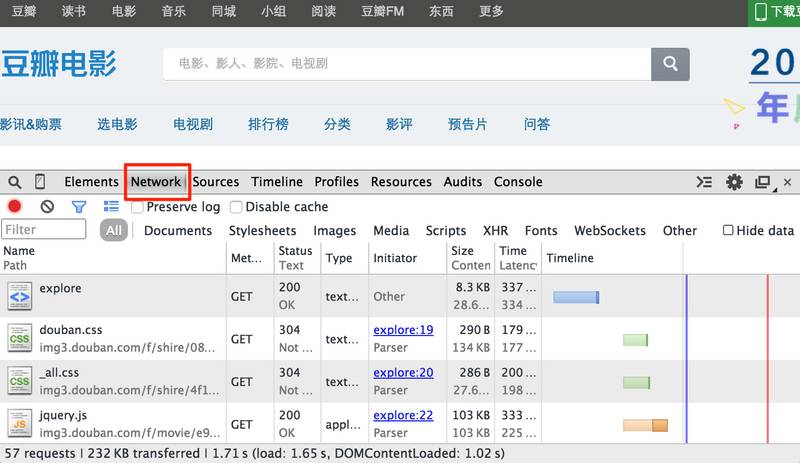Close the DevTools panel
Screen dimensions: 800x463
(x=787, y=182)
